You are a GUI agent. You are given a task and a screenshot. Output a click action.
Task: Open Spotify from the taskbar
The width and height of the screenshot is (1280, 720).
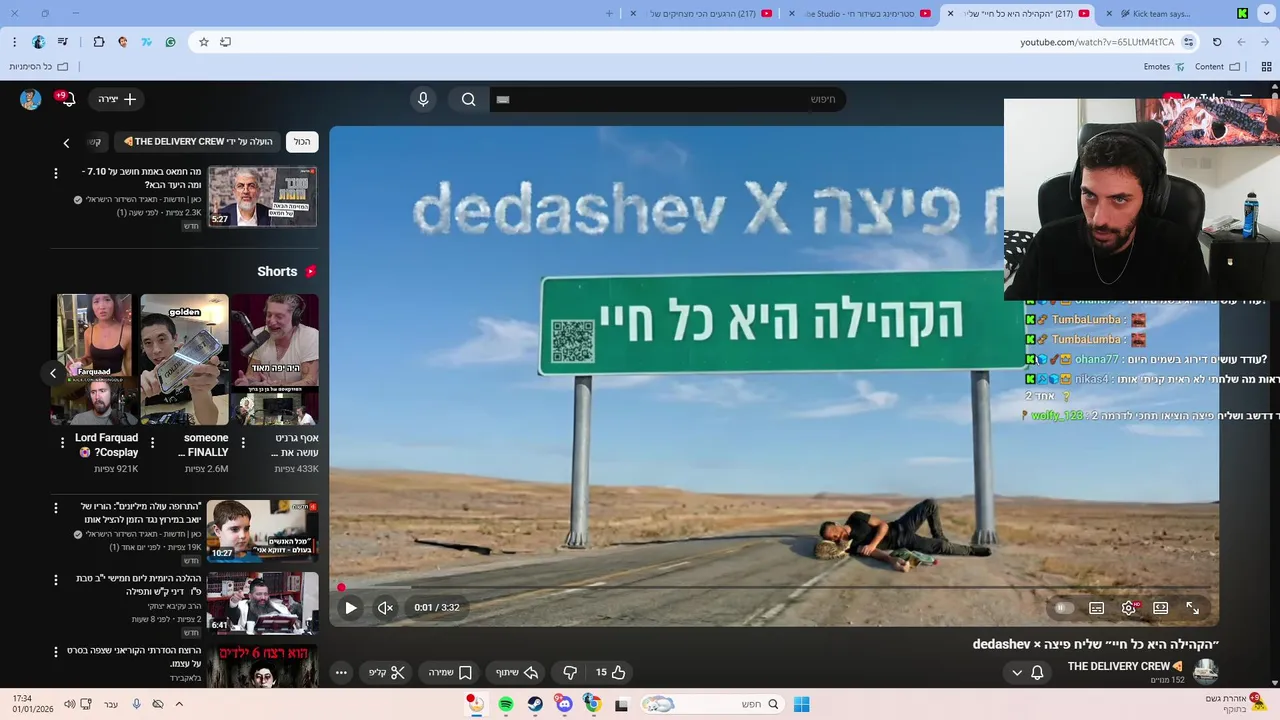506,704
